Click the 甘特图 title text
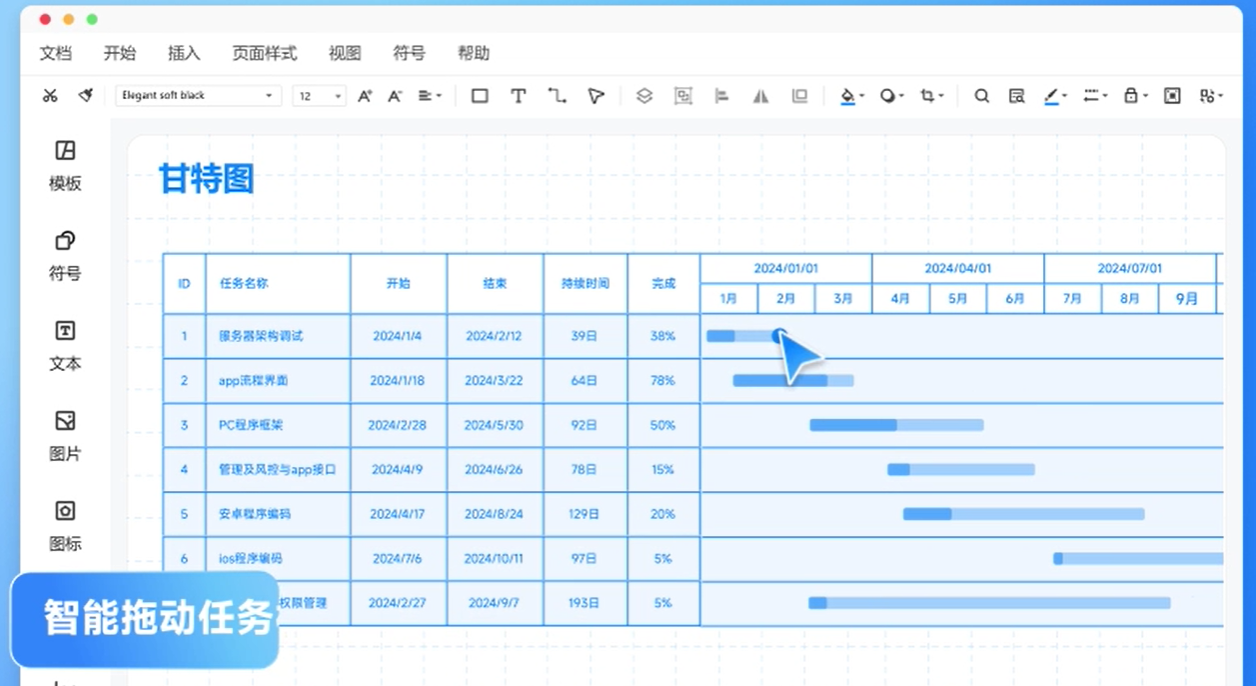Viewport: 1256px width, 686px height. pyautogui.click(x=206, y=179)
